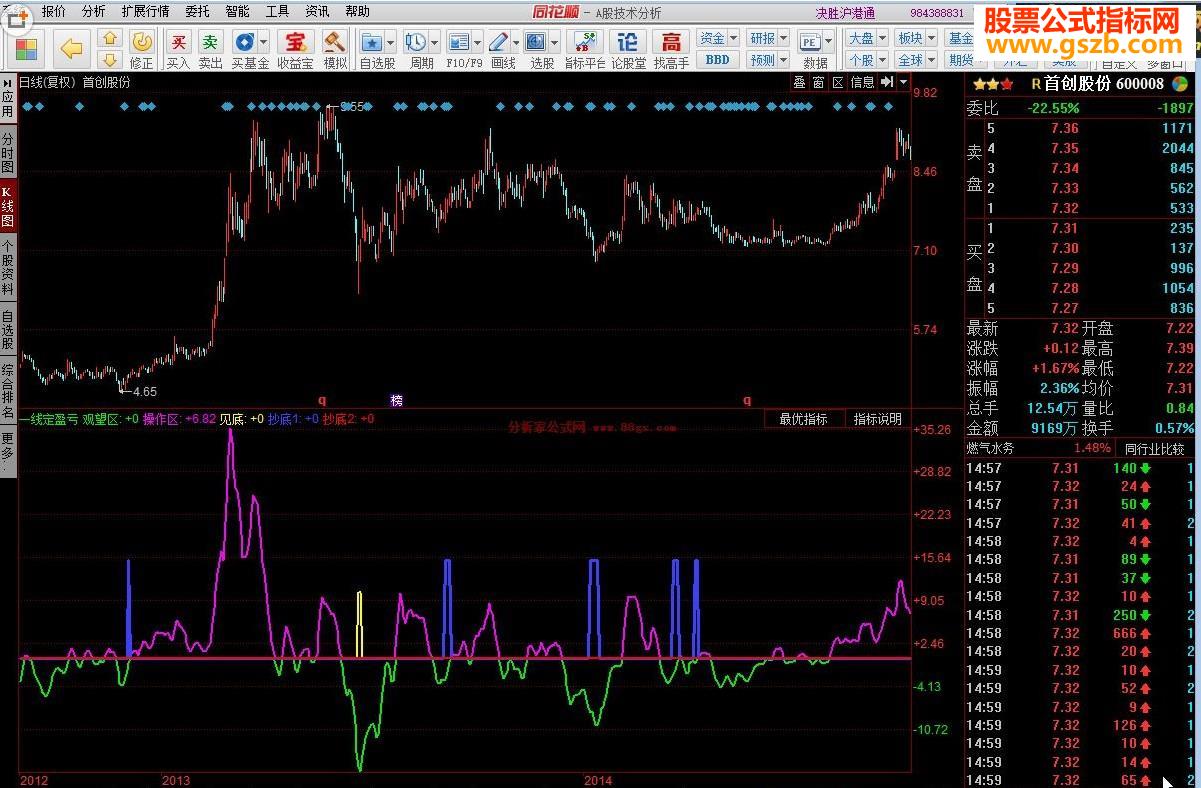This screenshot has height=788, width=1201.
Task: Click the jump-to-end arrow icon beside 信息
Action: [886, 82]
